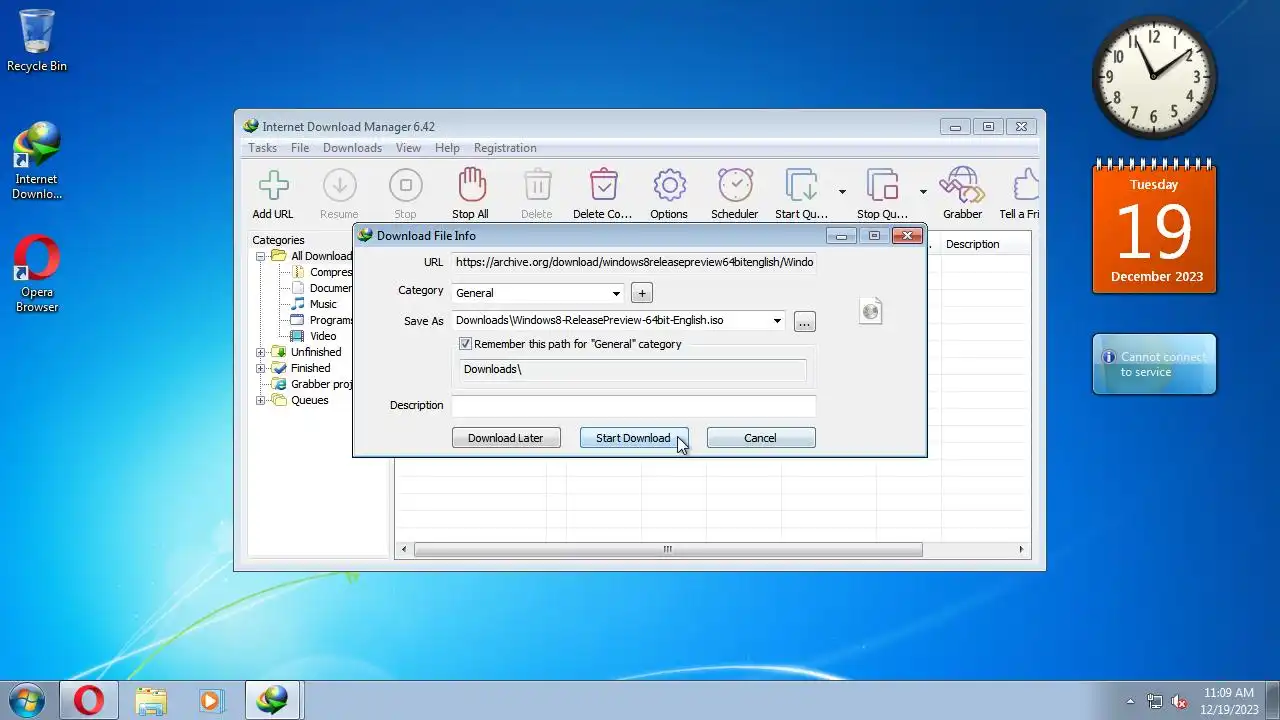1280x720 pixels.
Task: Click the Cancel button
Action: (x=761, y=438)
